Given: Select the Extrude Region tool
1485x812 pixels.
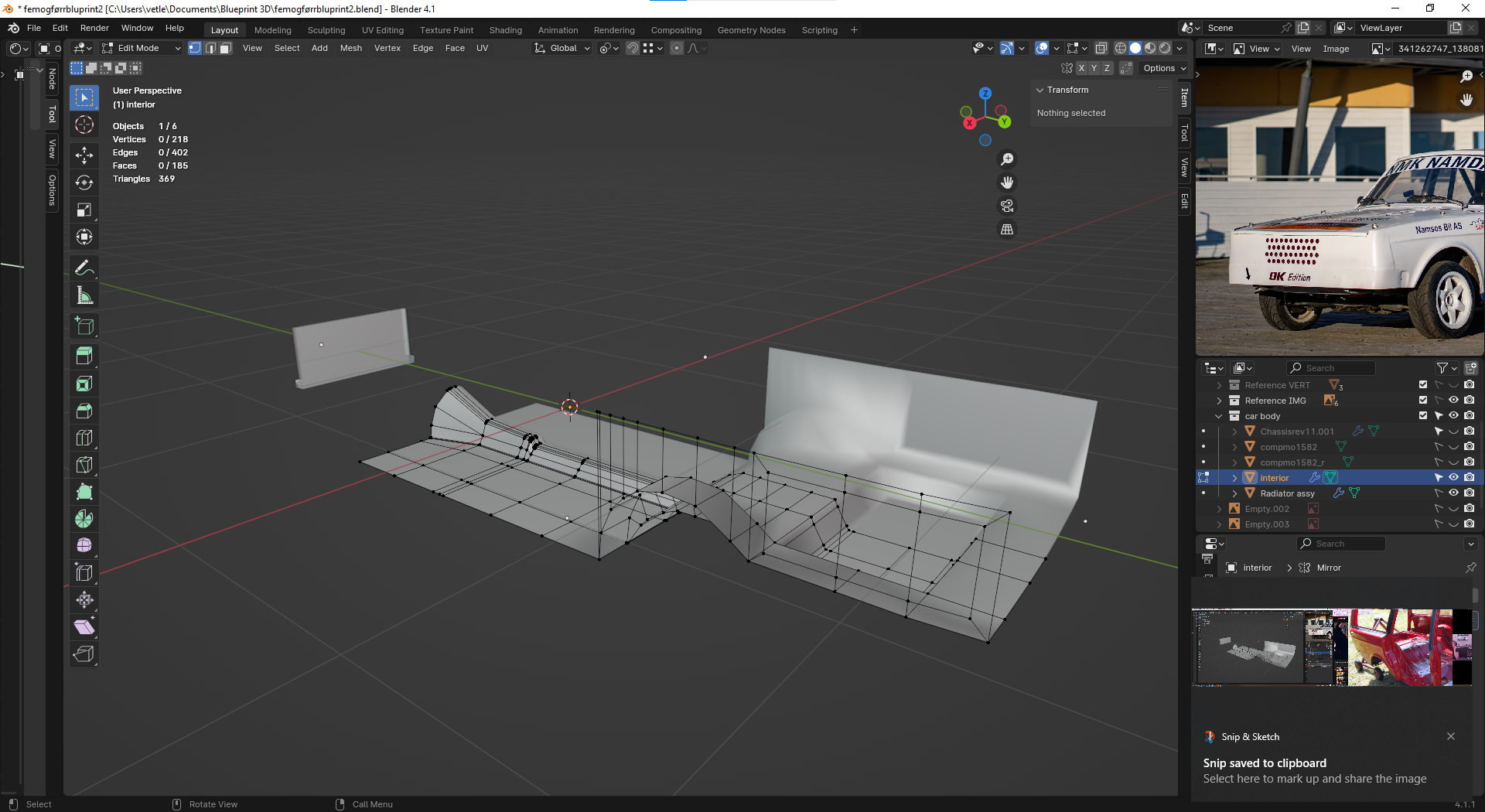Looking at the screenshot, I should tap(84, 356).
